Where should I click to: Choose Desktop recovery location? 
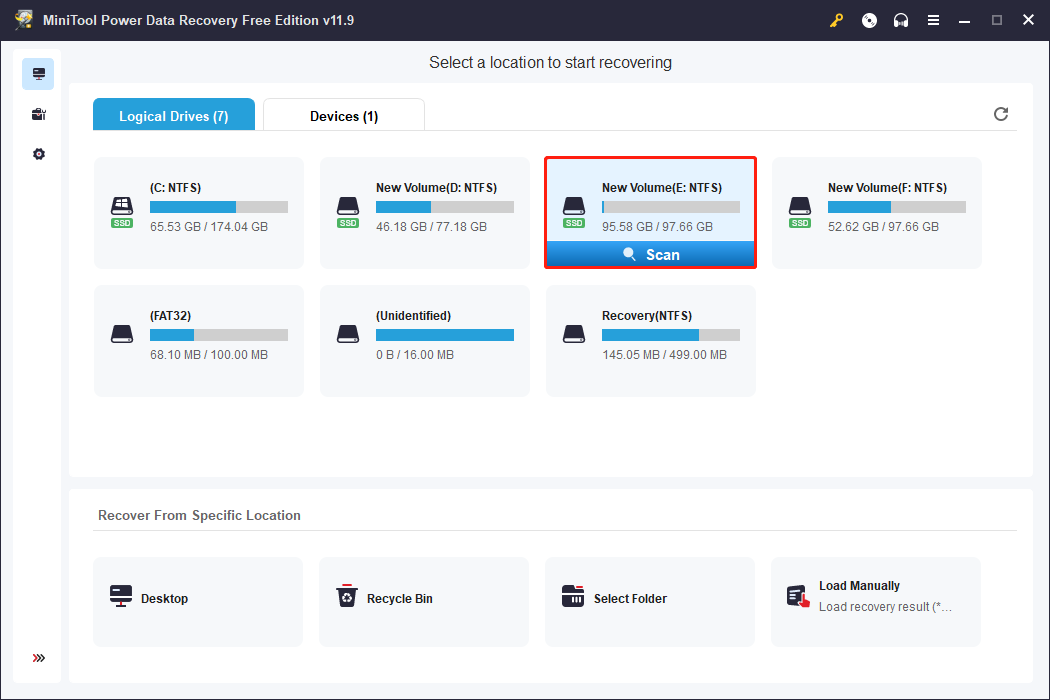click(x=198, y=602)
